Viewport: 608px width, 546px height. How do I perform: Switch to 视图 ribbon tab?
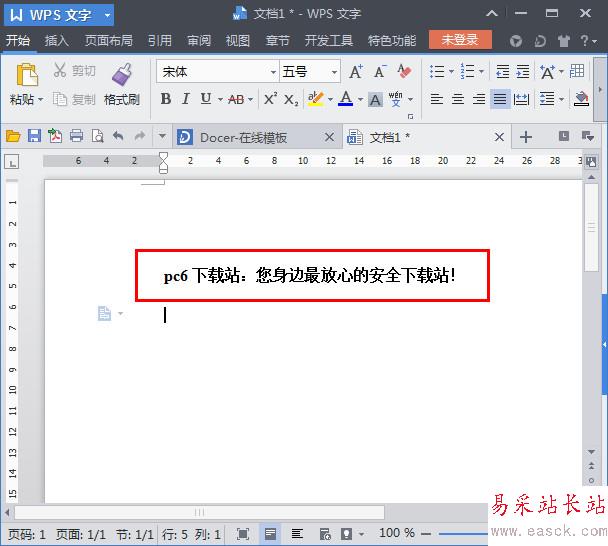point(238,40)
